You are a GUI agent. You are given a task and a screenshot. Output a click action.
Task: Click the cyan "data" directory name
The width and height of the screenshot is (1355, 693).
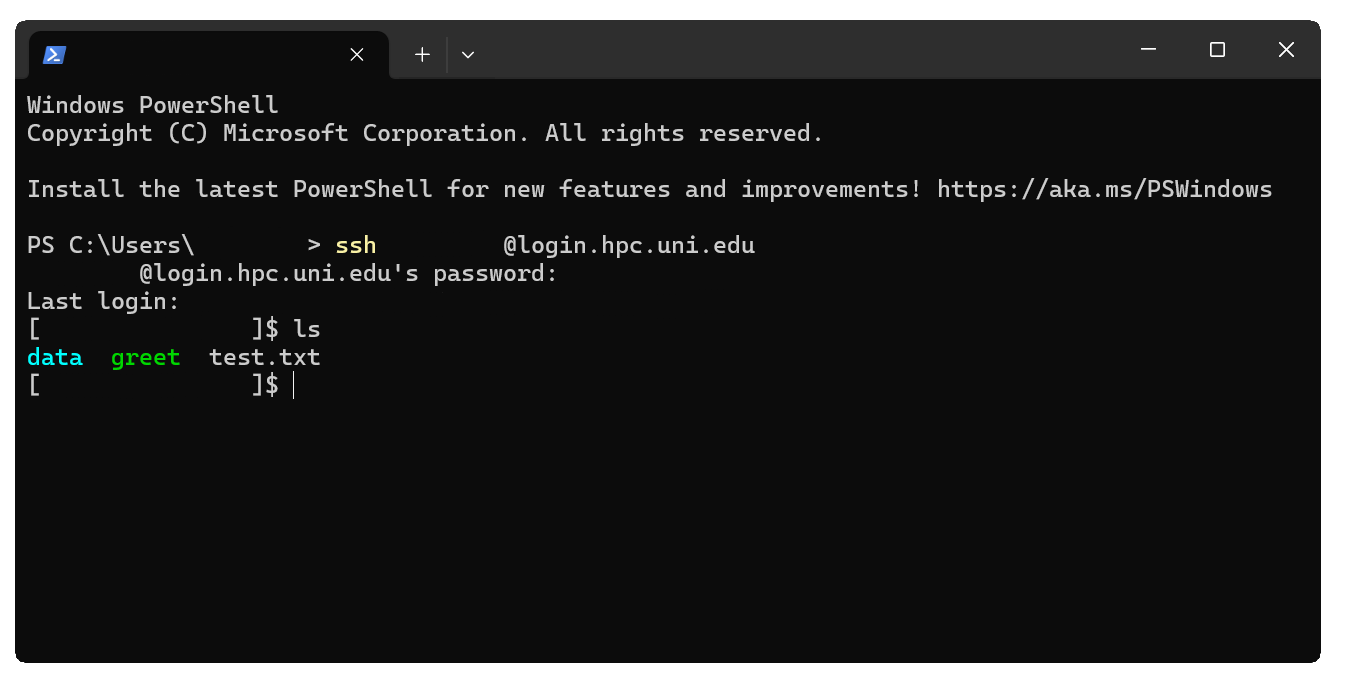tap(55, 357)
